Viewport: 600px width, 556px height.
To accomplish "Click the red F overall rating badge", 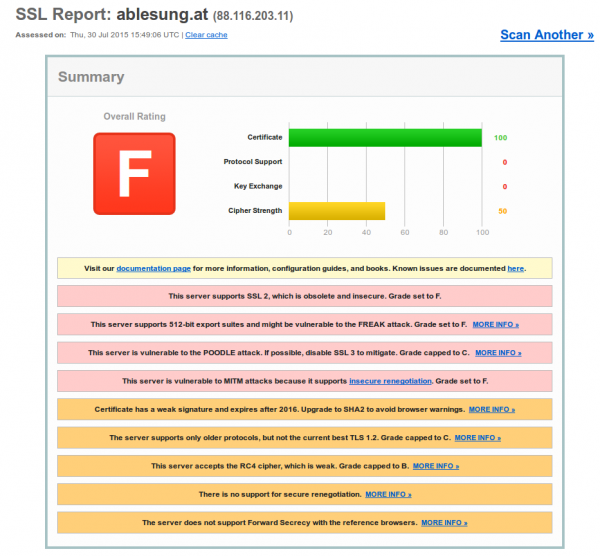I will pos(134,174).
